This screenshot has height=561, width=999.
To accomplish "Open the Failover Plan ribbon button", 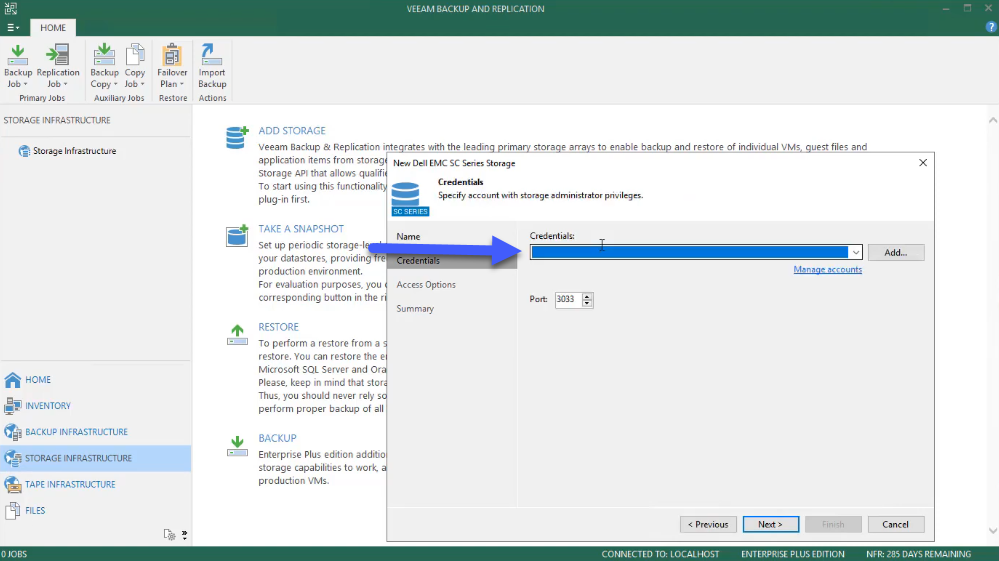I will (x=172, y=66).
